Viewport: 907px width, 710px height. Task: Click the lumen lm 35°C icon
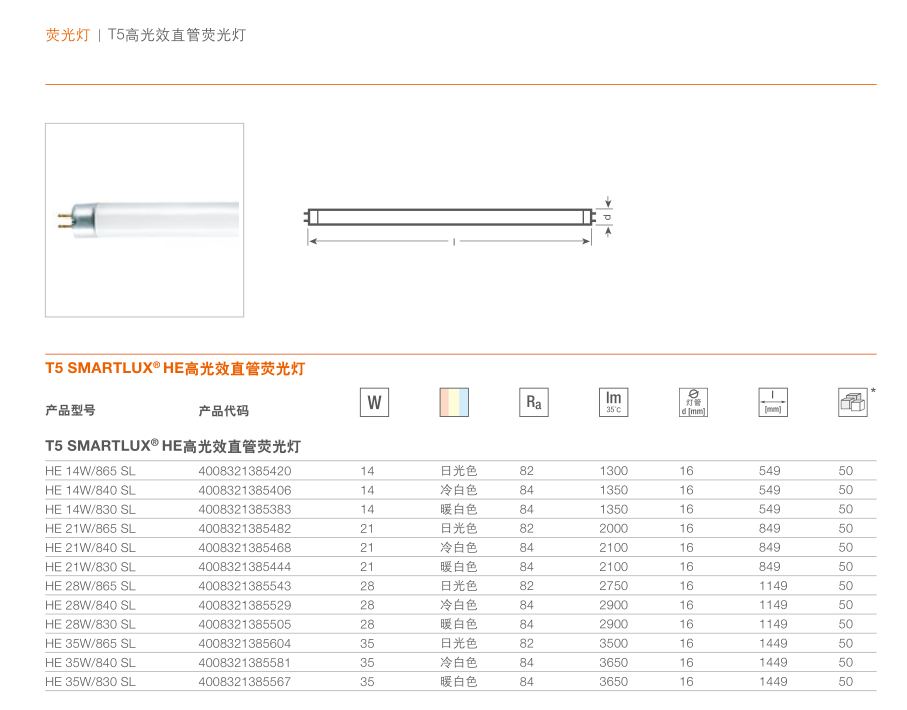(614, 402)
